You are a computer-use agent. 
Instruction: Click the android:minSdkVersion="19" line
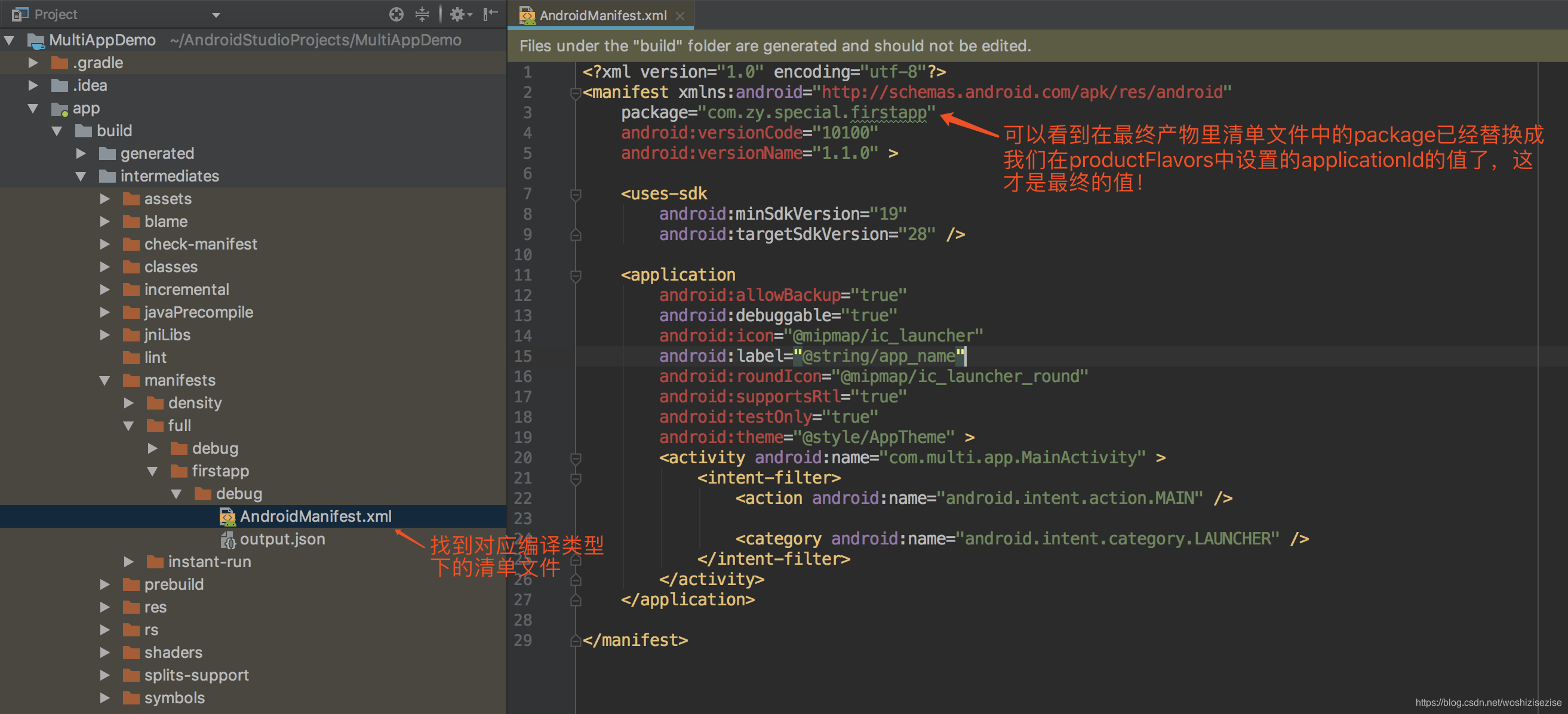(783, 214)
